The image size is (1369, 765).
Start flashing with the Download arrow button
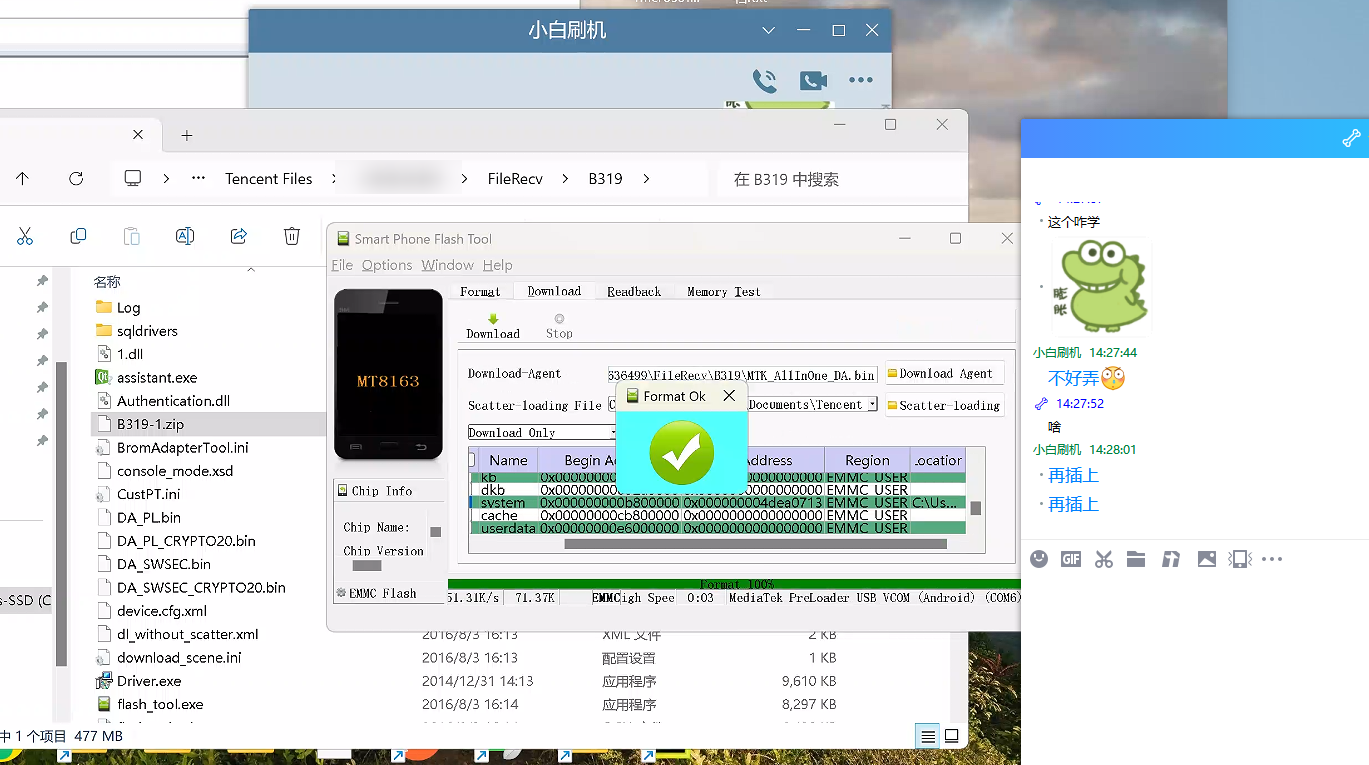[493, 326]
